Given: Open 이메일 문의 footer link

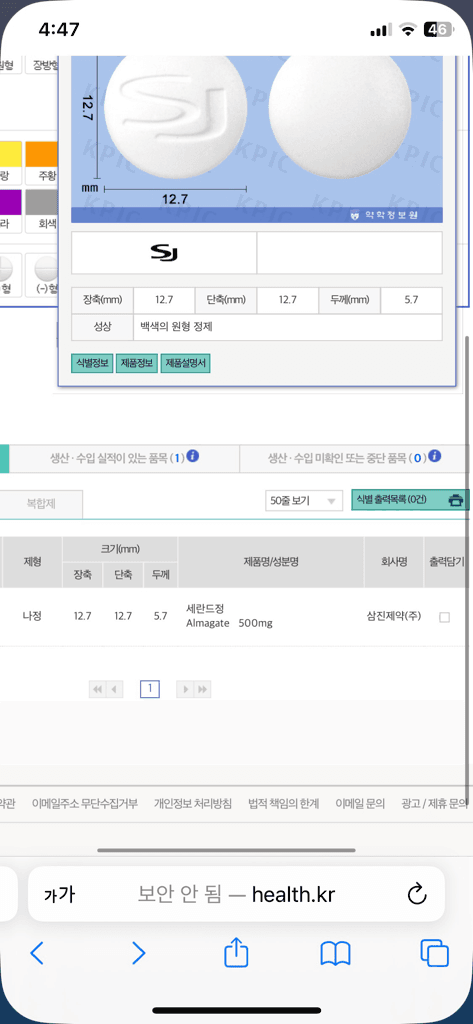Looking at the screenshot, I should pos(360,804).
